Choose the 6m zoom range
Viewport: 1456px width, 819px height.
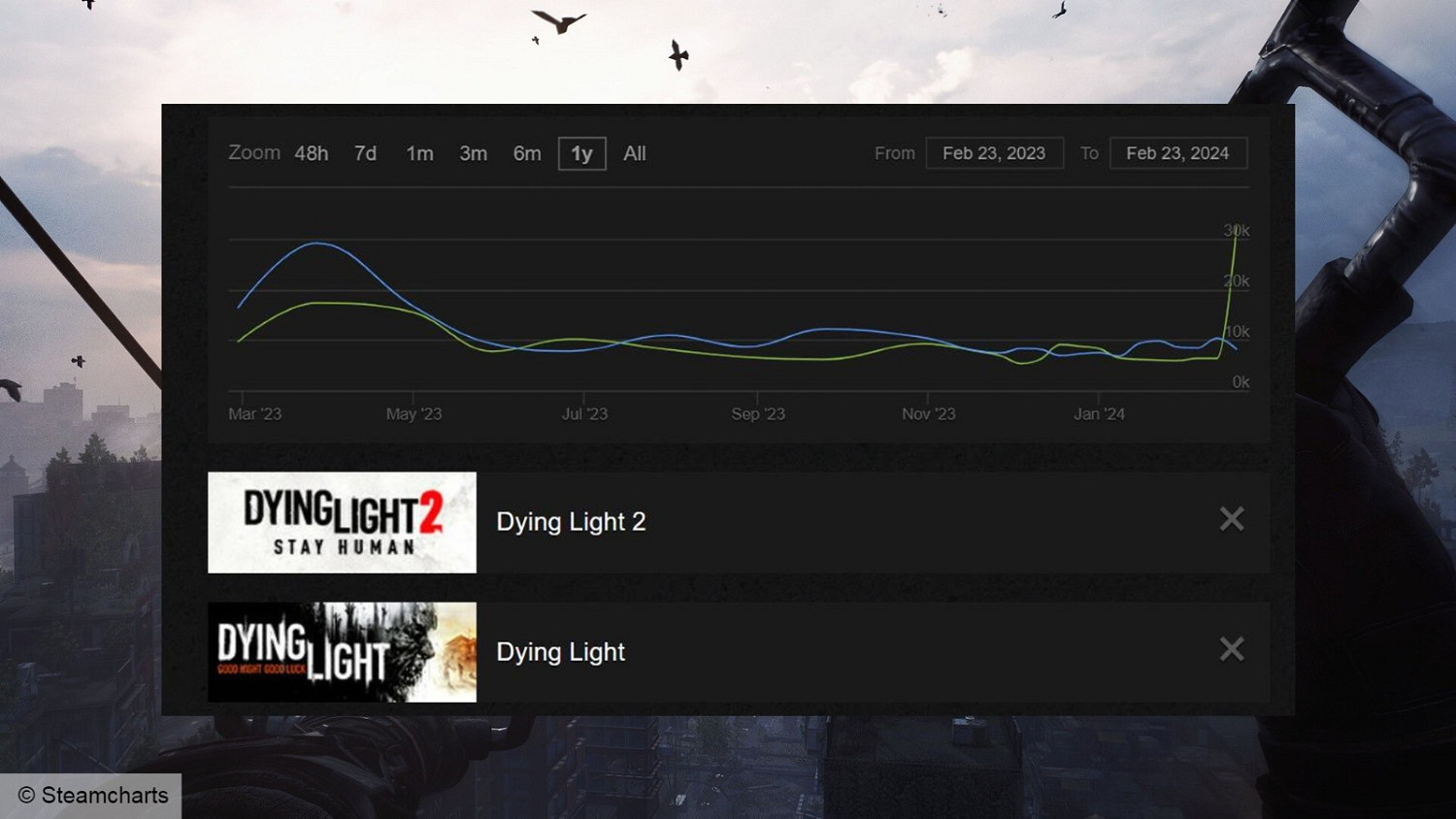pos(527,153)
